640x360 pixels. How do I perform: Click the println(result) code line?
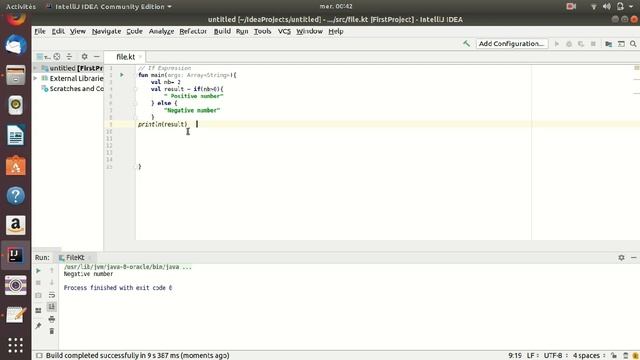[162, 124]
